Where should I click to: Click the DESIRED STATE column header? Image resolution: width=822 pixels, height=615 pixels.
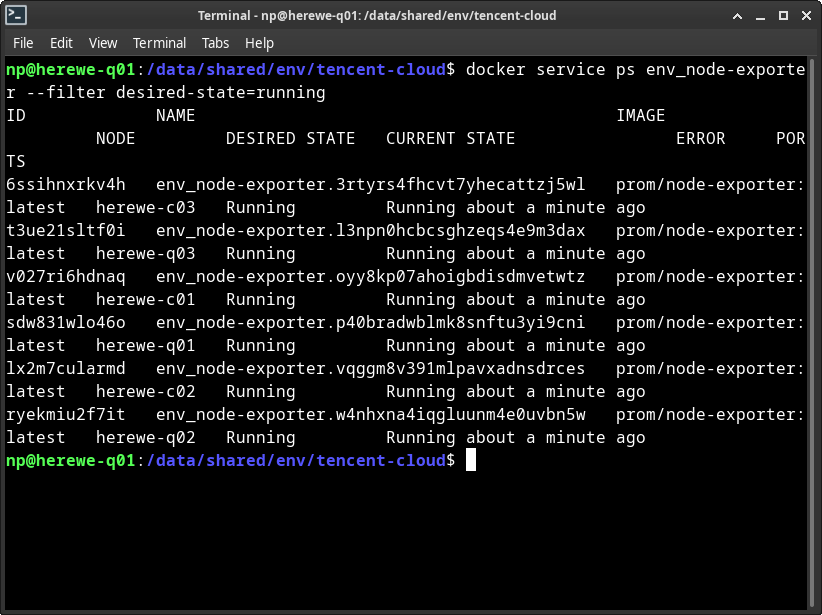(290, 138)
